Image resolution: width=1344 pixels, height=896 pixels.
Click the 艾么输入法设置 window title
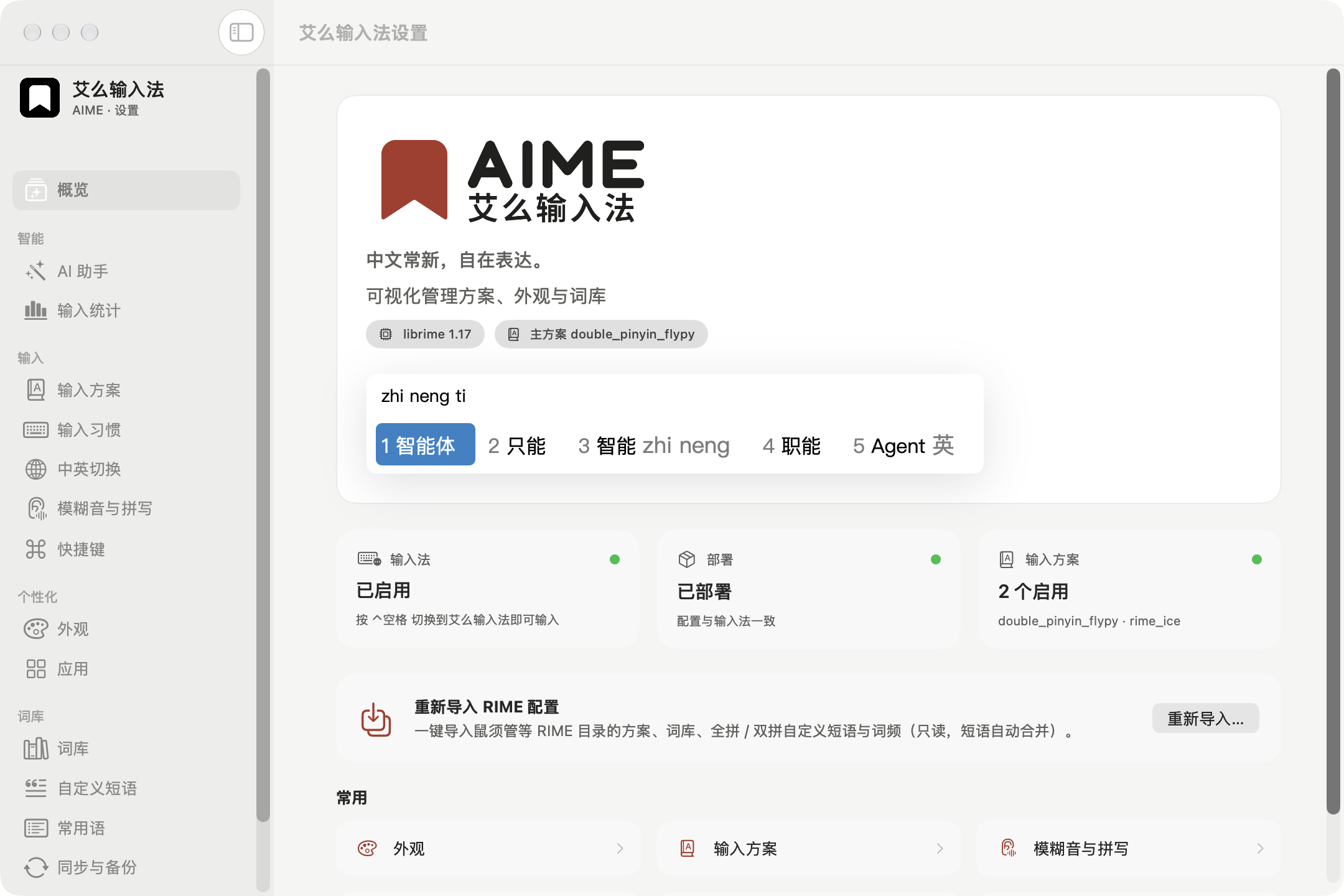point(363,33)
